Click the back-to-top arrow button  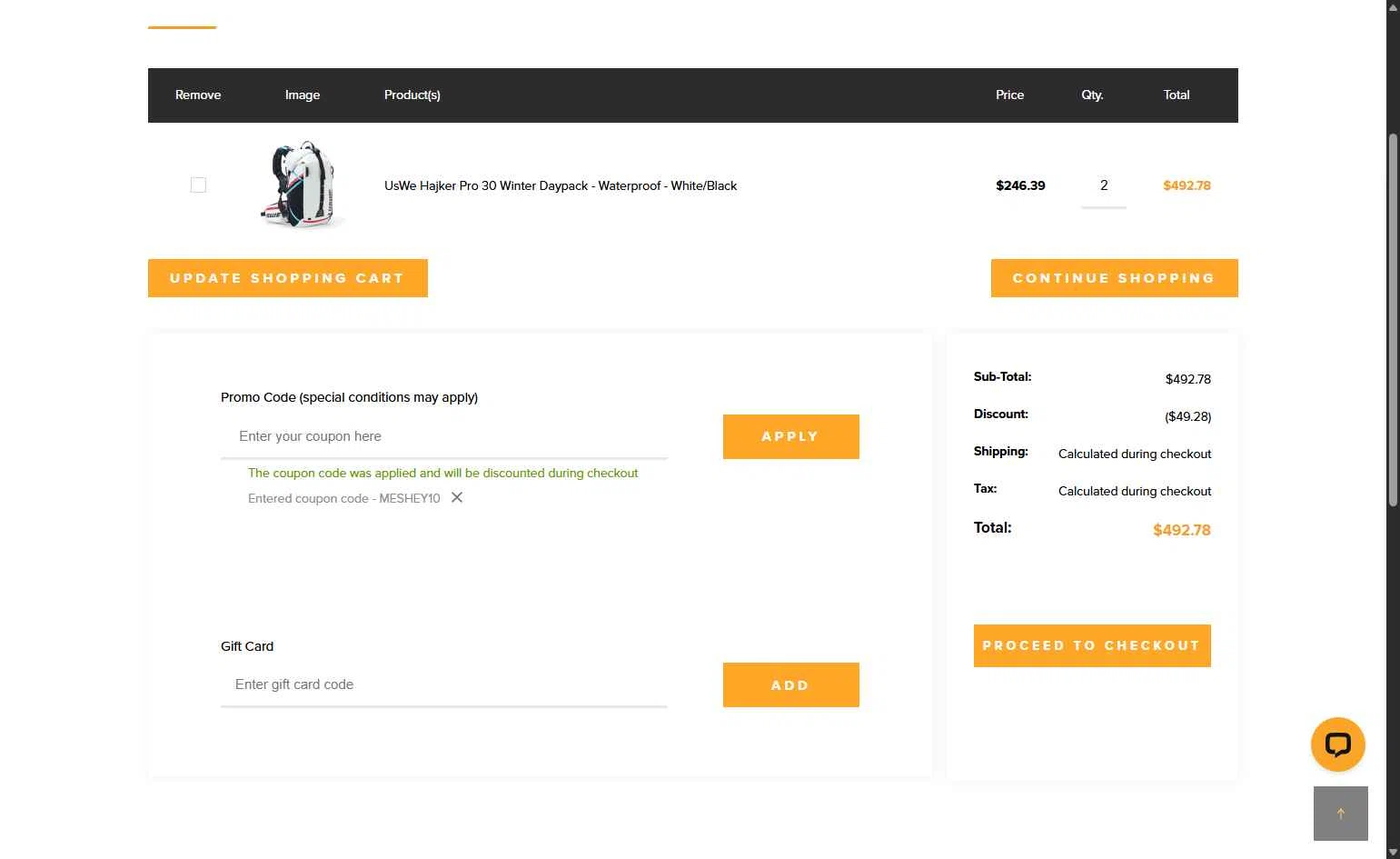tap(1341, 814)
